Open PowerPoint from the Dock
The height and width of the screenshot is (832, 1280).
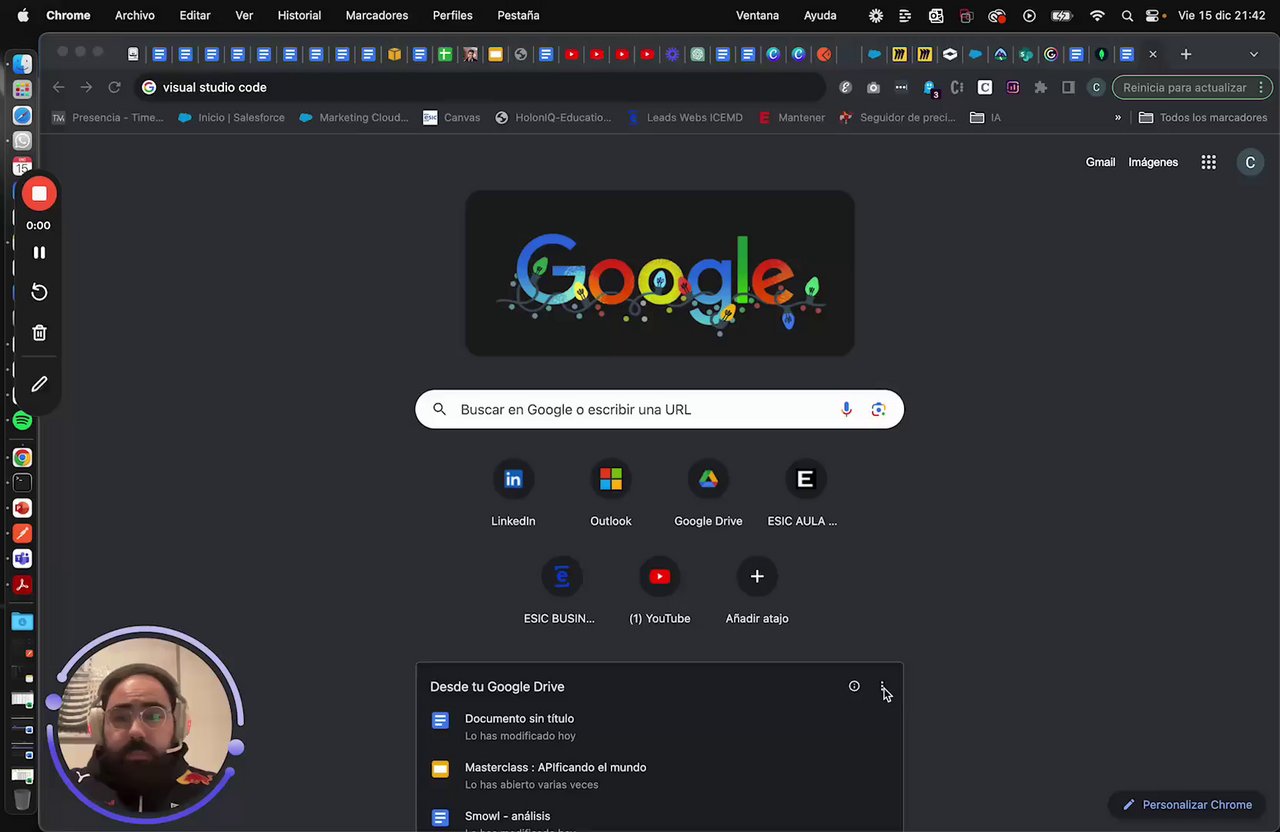coord(22,509)
